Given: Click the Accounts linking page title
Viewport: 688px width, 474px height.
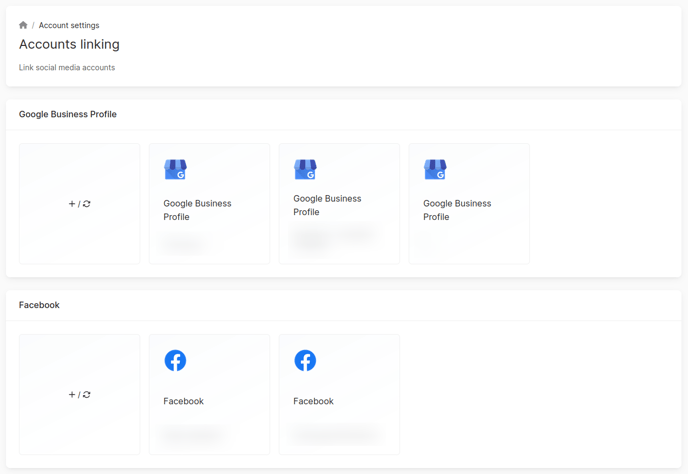Looking at the screenshot, I should coord(69,44).
